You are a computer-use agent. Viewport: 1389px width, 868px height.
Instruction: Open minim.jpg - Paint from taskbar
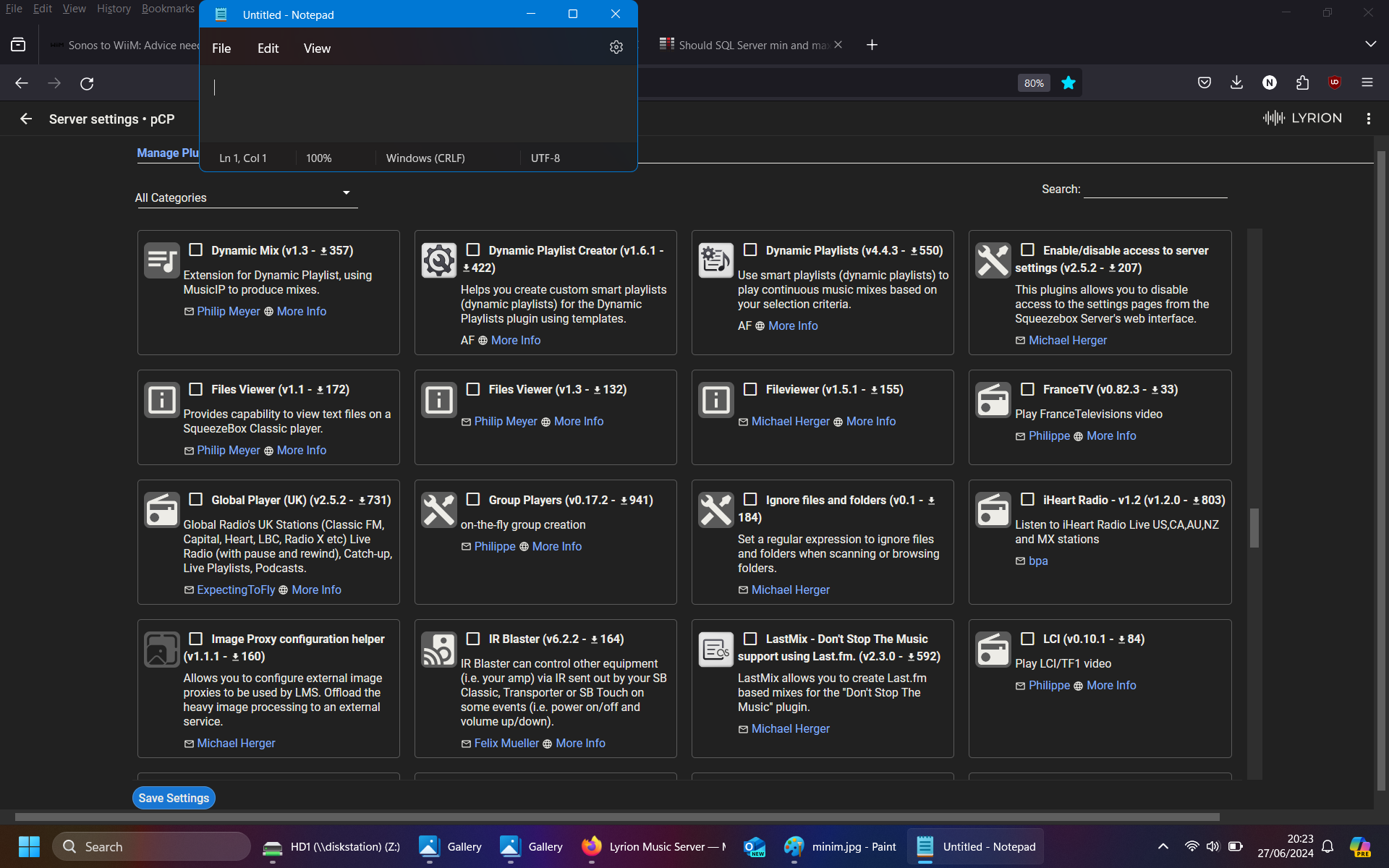(x=840, y=846)
